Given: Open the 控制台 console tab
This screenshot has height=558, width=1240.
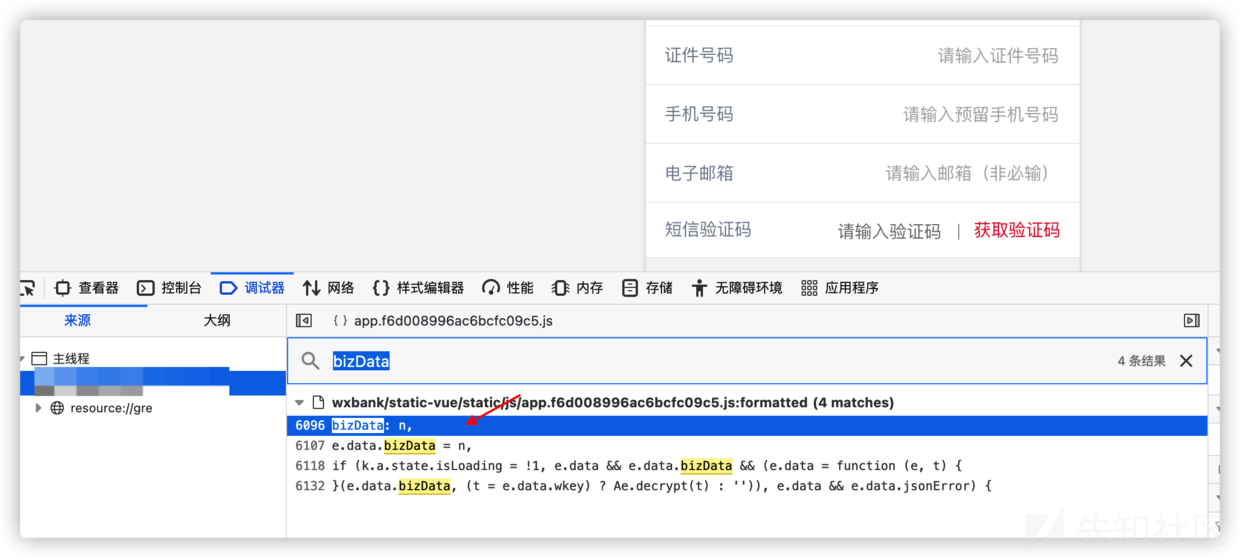Looking at the screenshot, I should (169, 288).
